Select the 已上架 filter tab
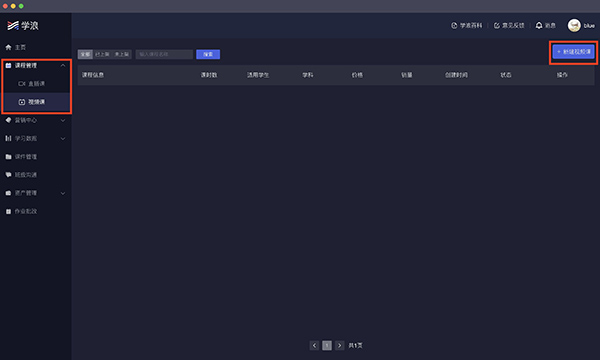600x360 pixels. (102, 54)
